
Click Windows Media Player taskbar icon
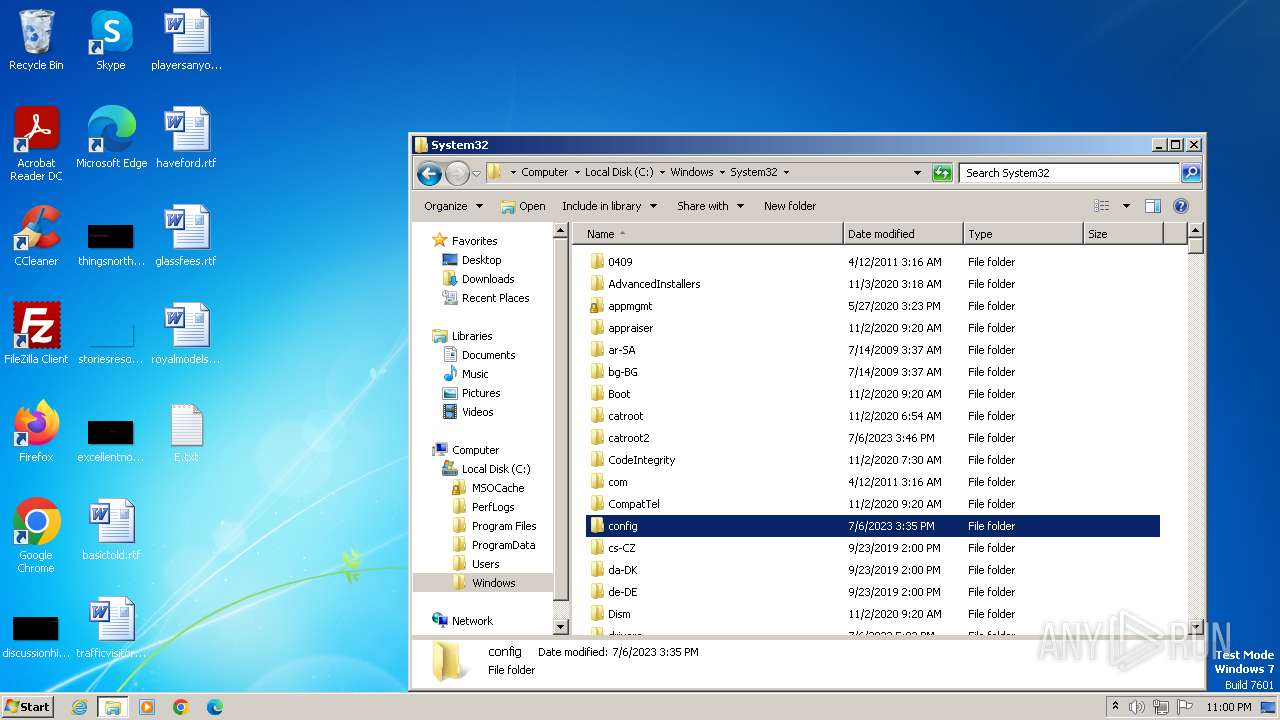click(x=147, y=707)
